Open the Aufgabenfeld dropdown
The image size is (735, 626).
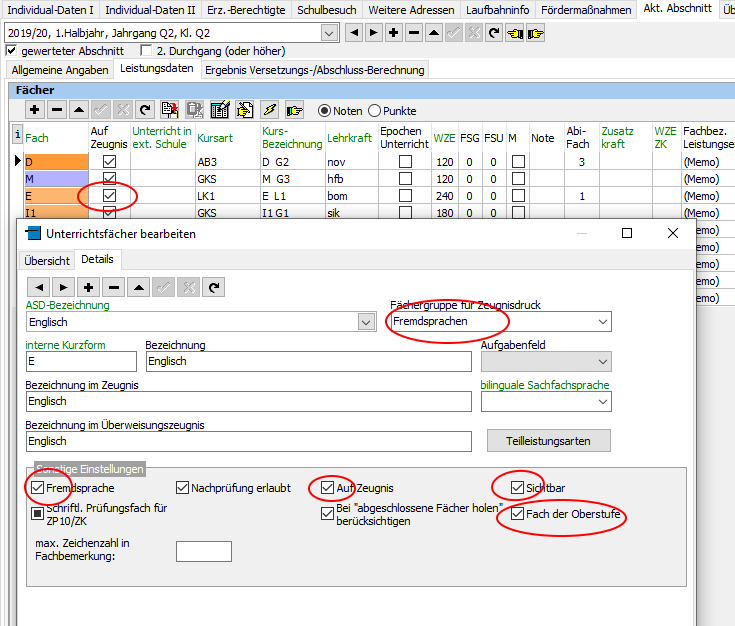(x=603, y=362)
